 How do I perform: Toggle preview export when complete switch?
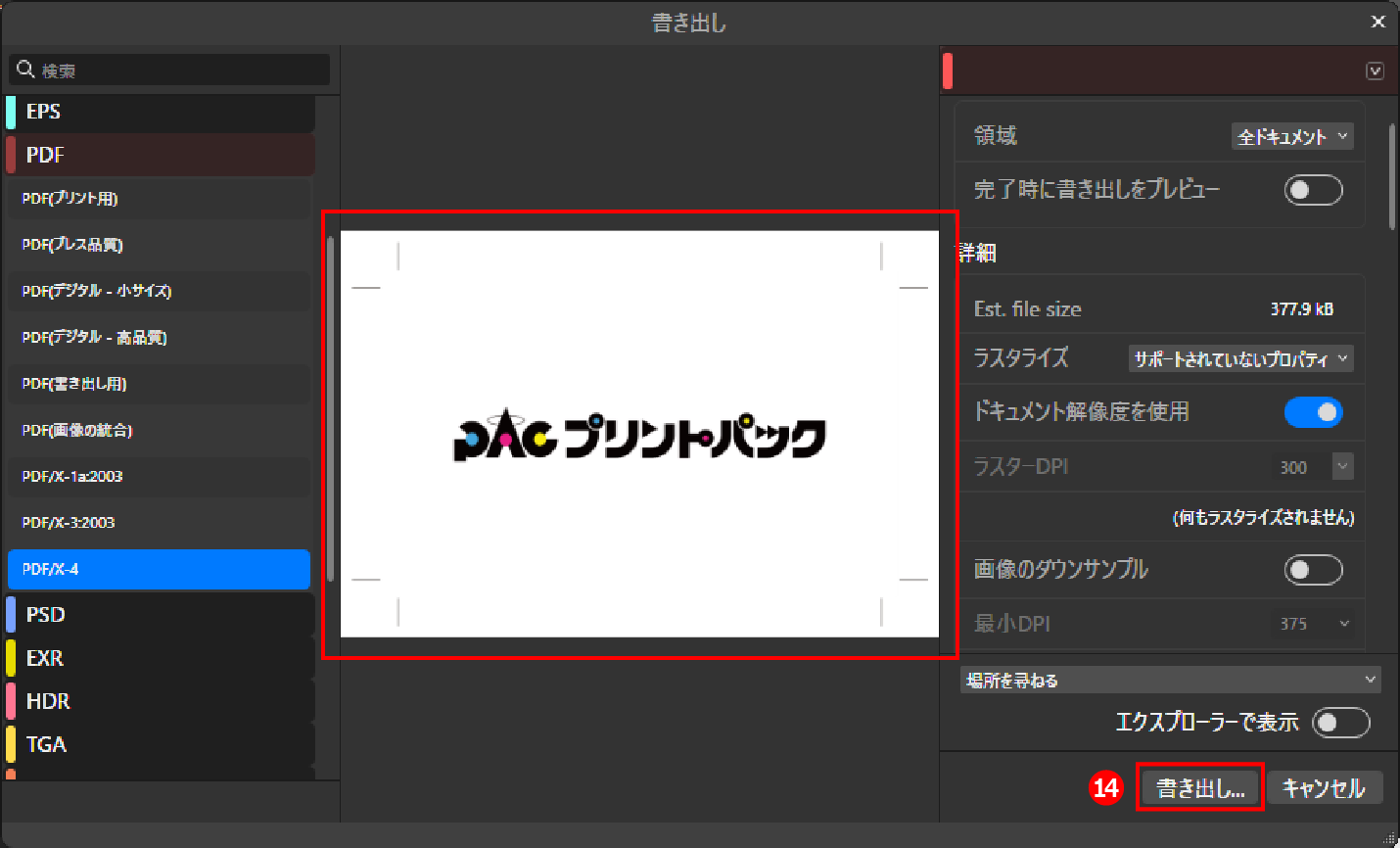click(x=1312, y=190)
